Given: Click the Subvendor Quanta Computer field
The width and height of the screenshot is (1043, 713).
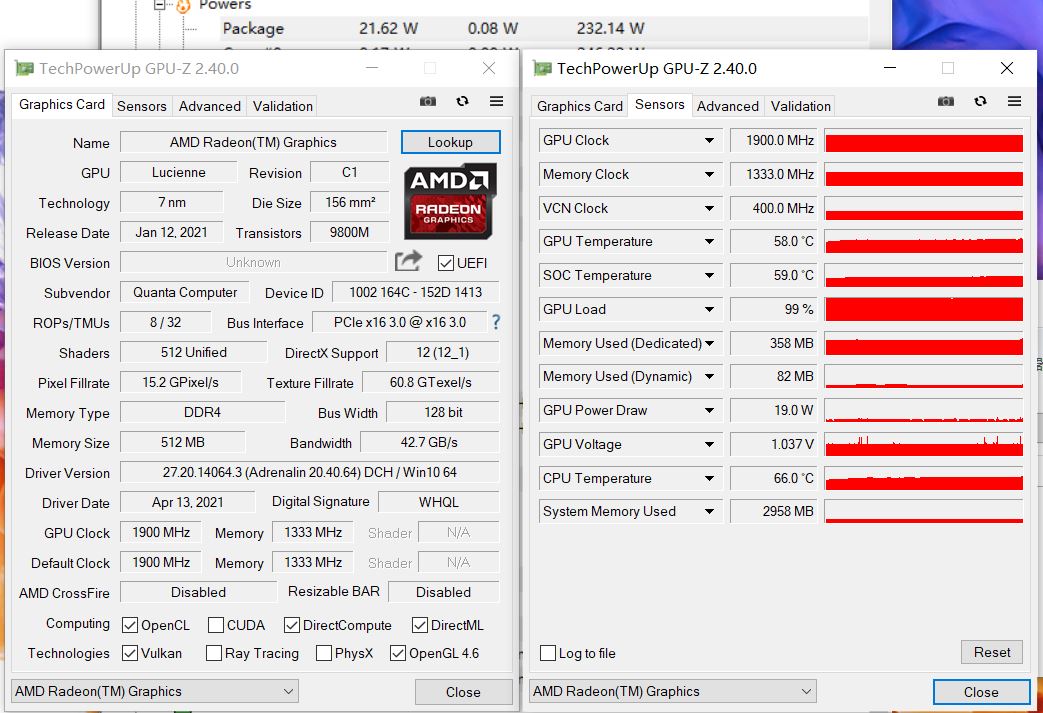Looking at the screenshot, I should (185, 292).
